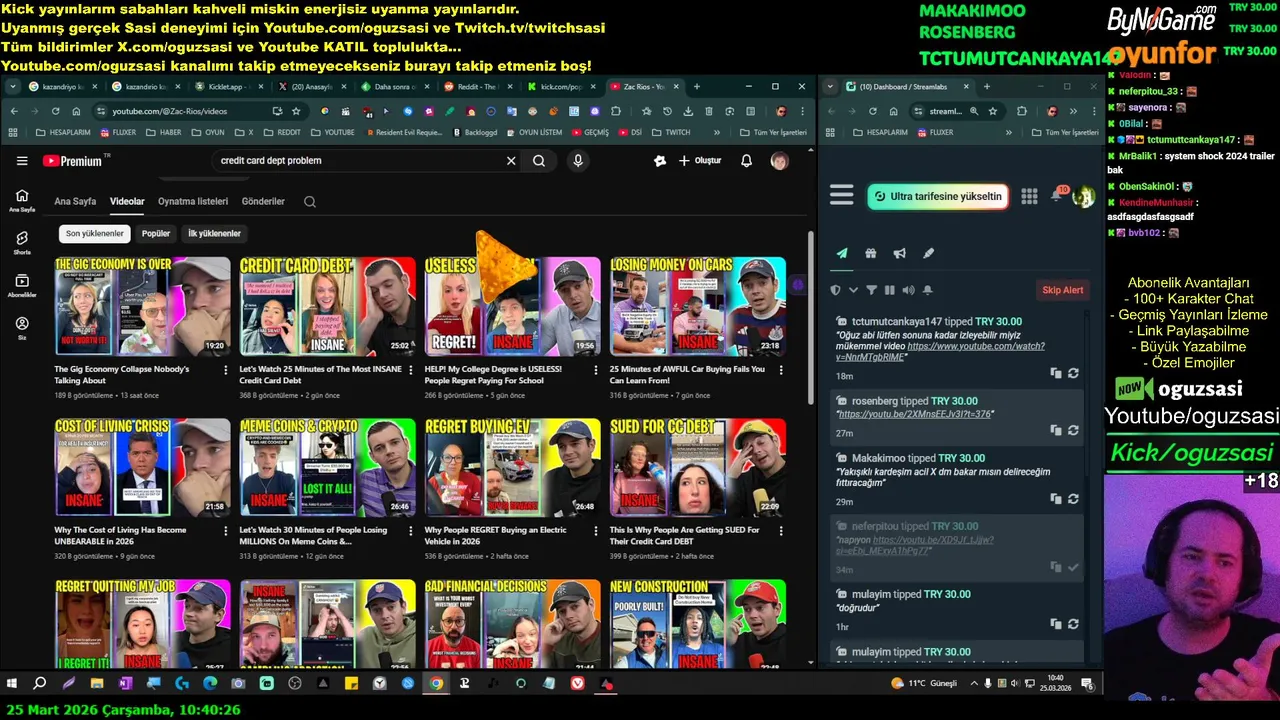Open the TWITCH bookmarks folder

coord(671,132)
